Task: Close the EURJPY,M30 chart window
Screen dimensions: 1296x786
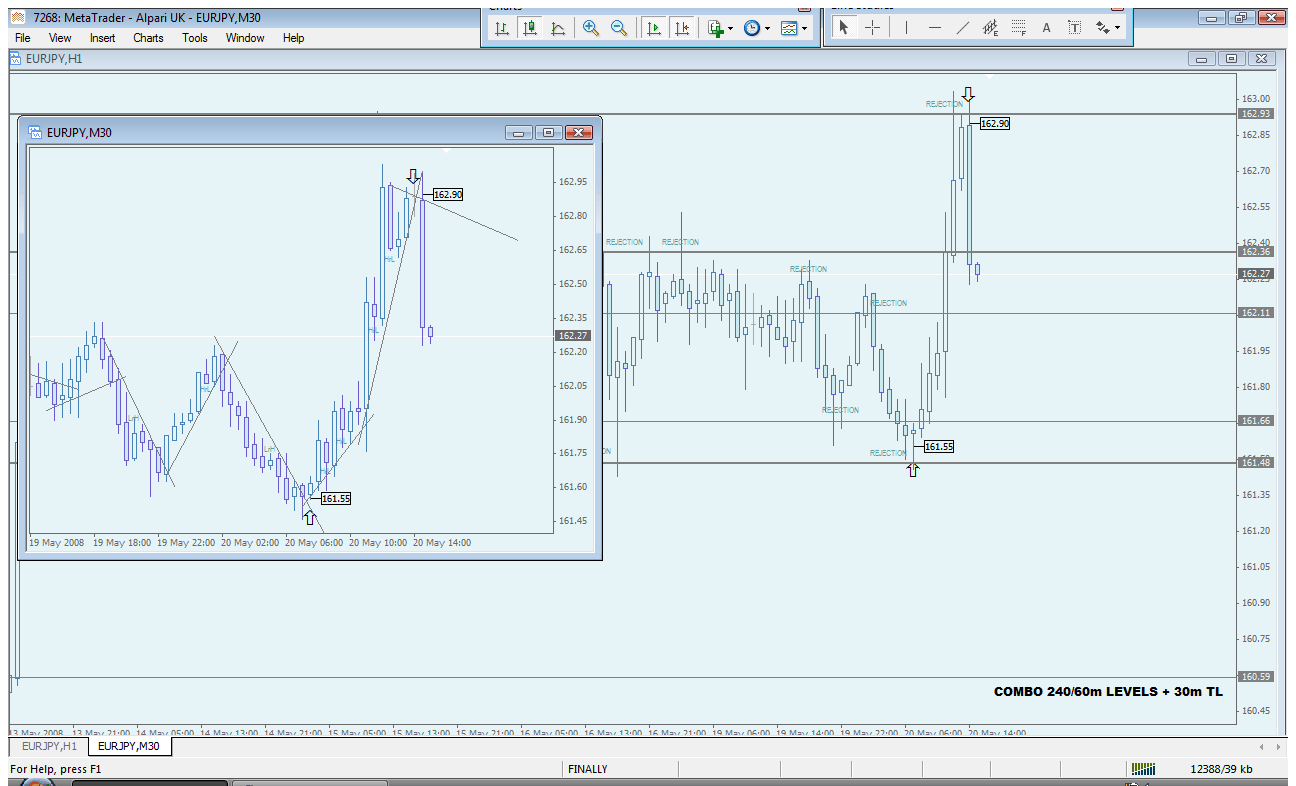Action: tap(579, 132)
